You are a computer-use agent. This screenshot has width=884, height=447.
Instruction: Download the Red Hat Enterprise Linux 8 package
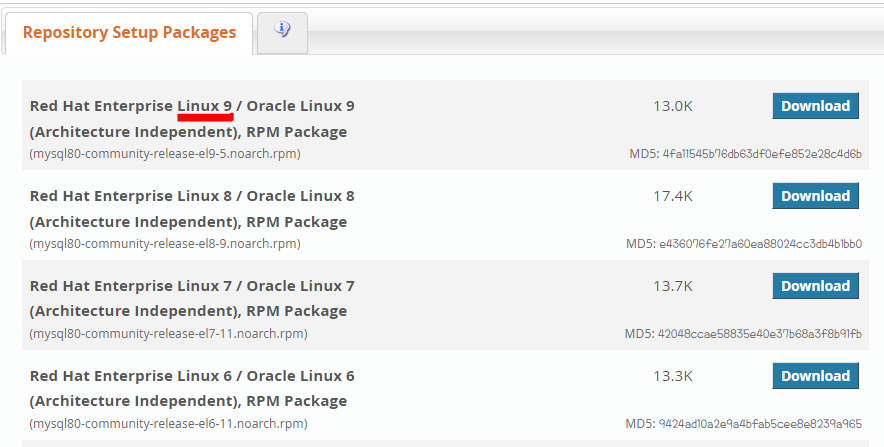(x=815, y=196)
